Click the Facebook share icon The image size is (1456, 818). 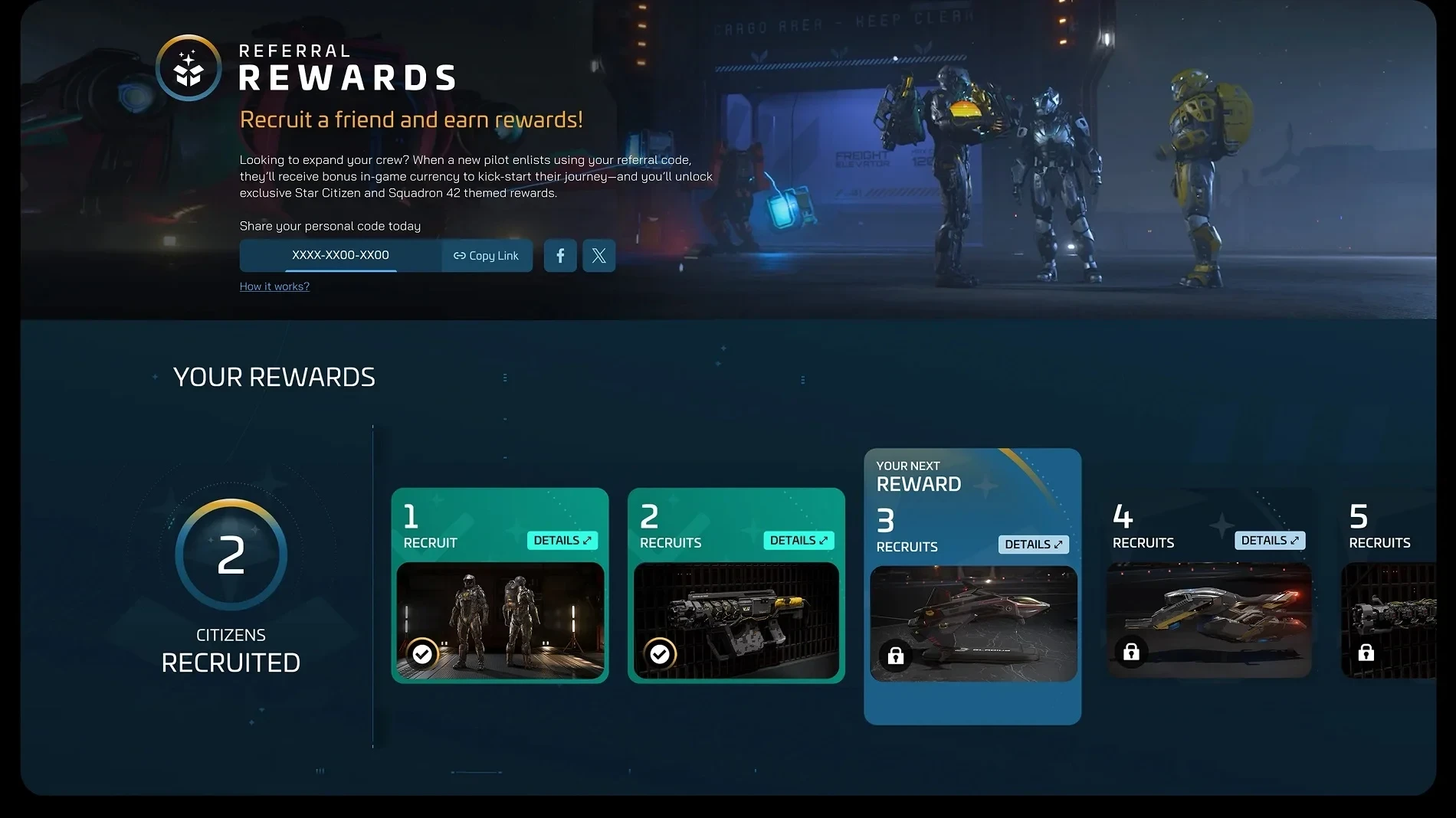(x=560, y=256)
